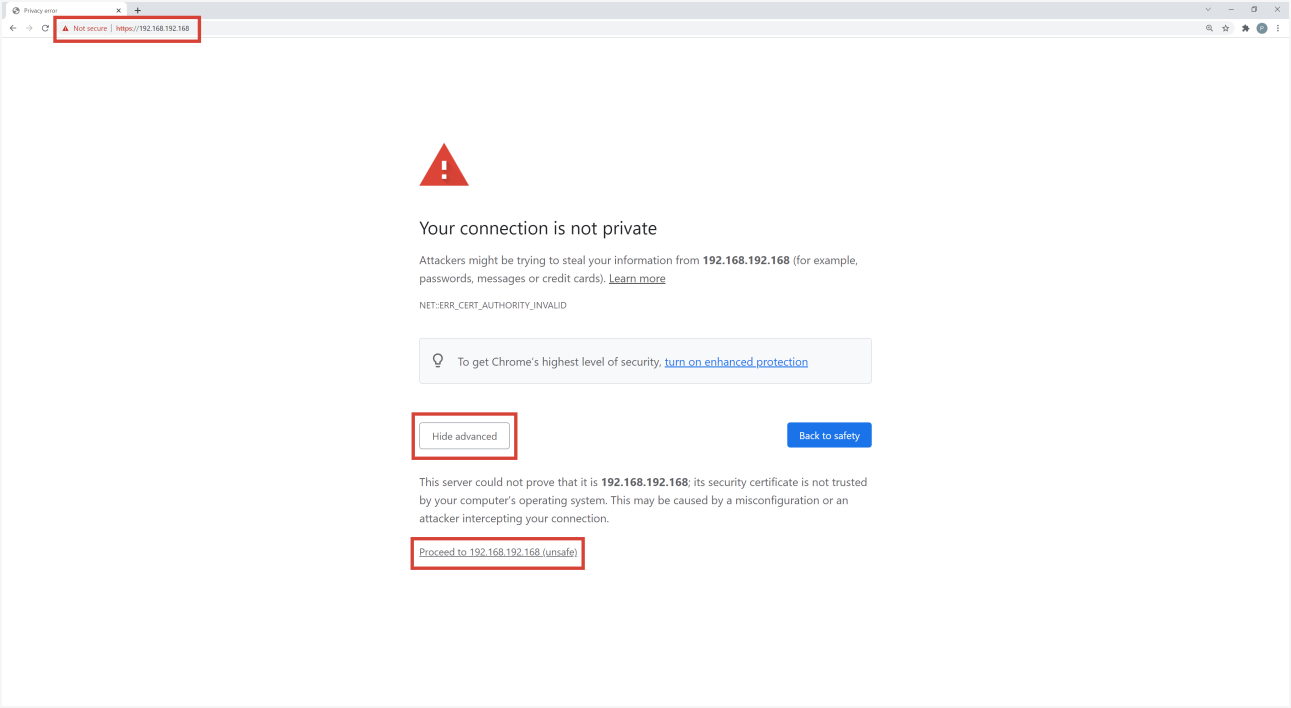Click the Back to safety button
Viewport: 1291px width, 708px height.
pos(829,435)
